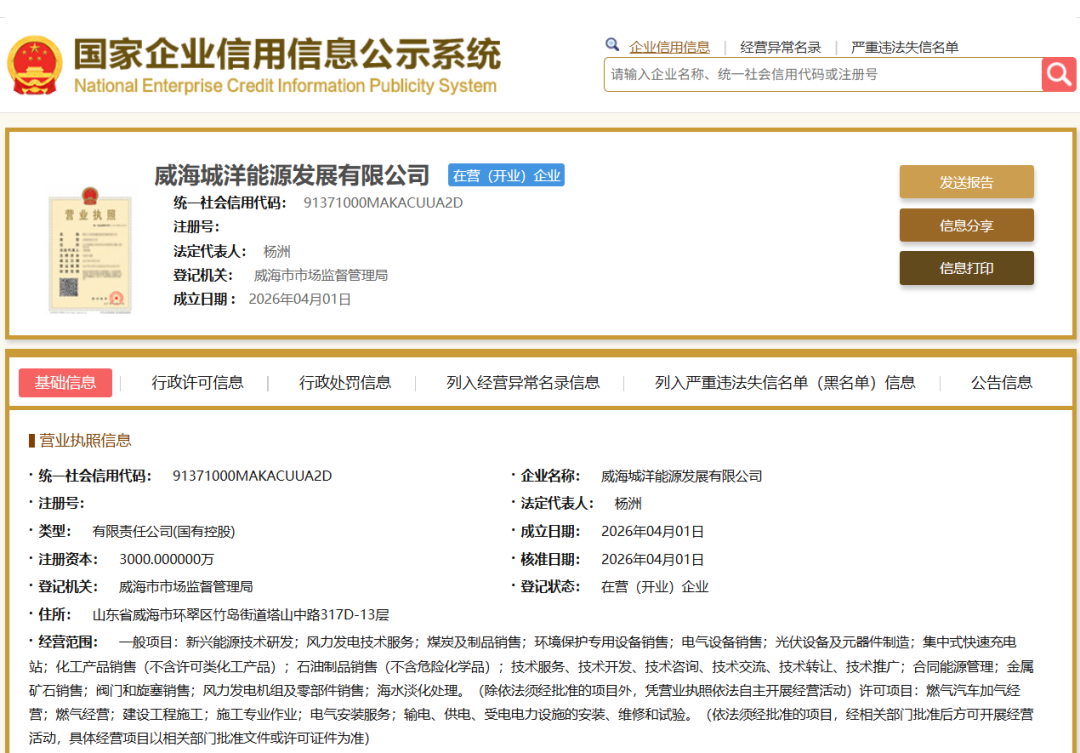Click the national emblem logo
1080x753 pixels.
point(37,62)
